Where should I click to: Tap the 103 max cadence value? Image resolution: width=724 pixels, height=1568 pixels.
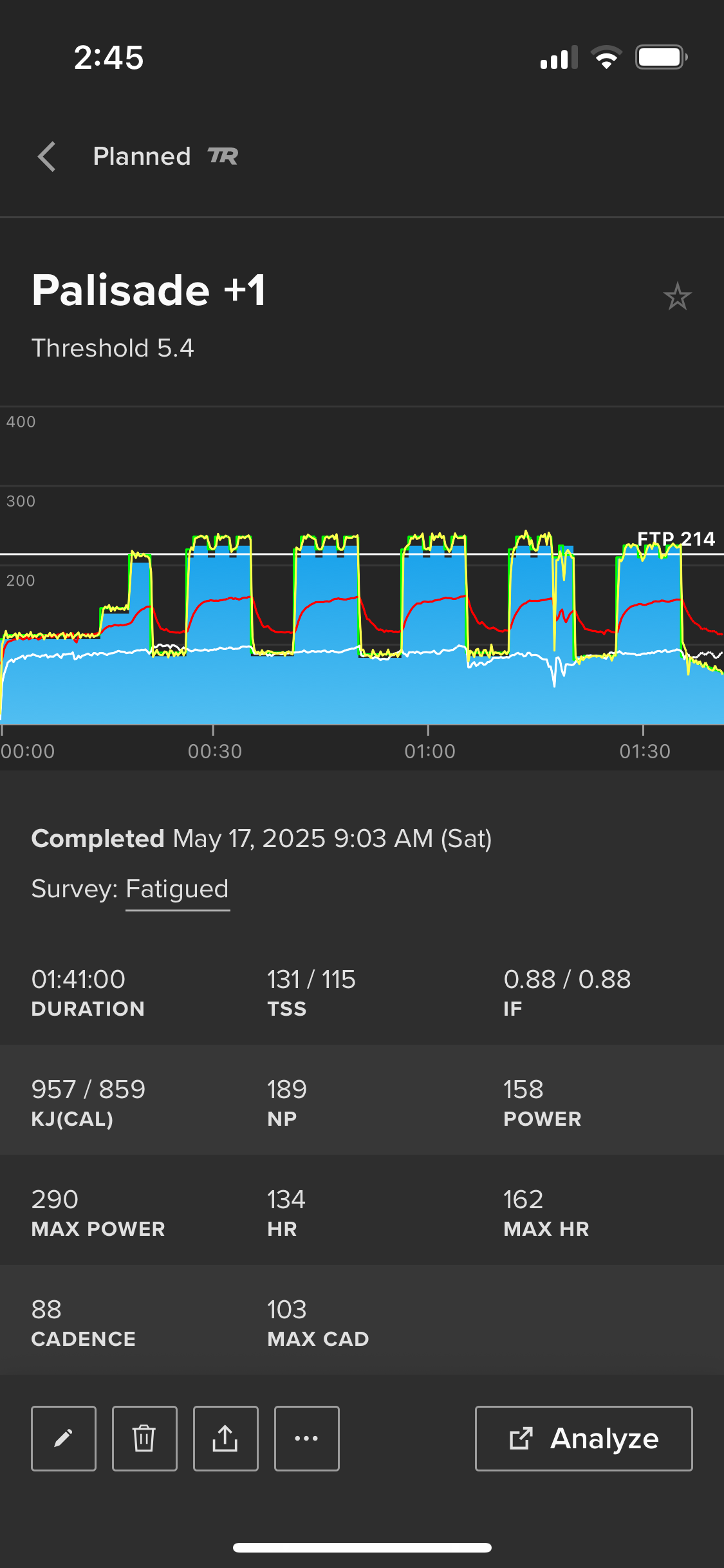tap(287, 1310)
